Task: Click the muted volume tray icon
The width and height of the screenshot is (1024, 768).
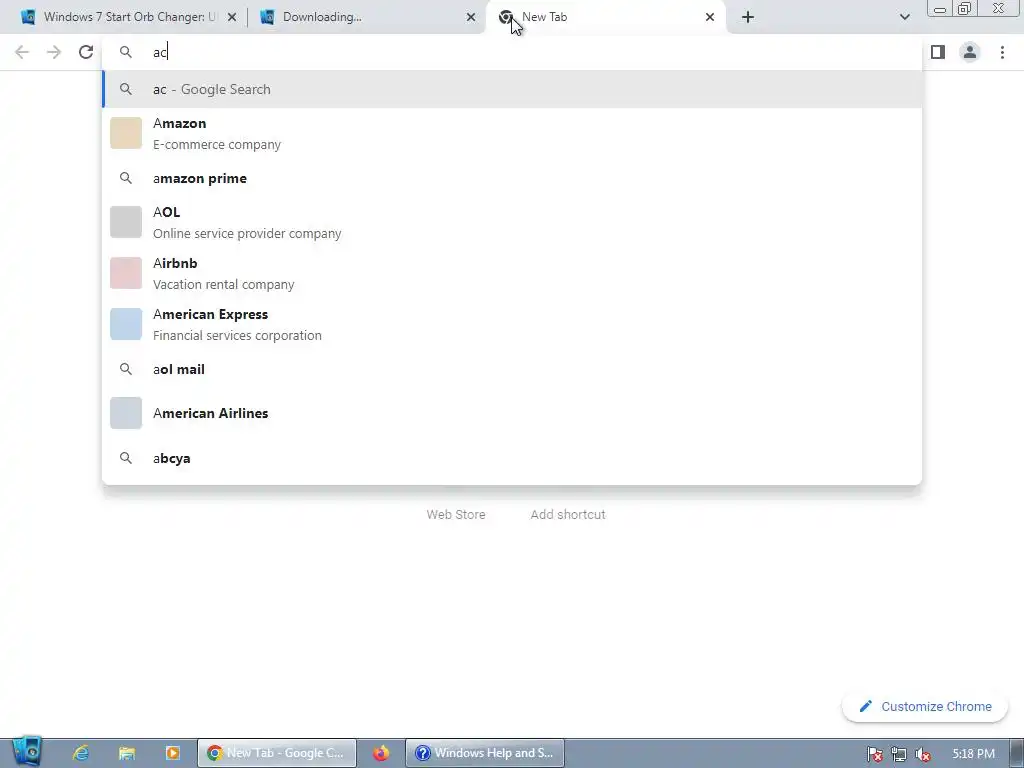Action: coord(923,754)
